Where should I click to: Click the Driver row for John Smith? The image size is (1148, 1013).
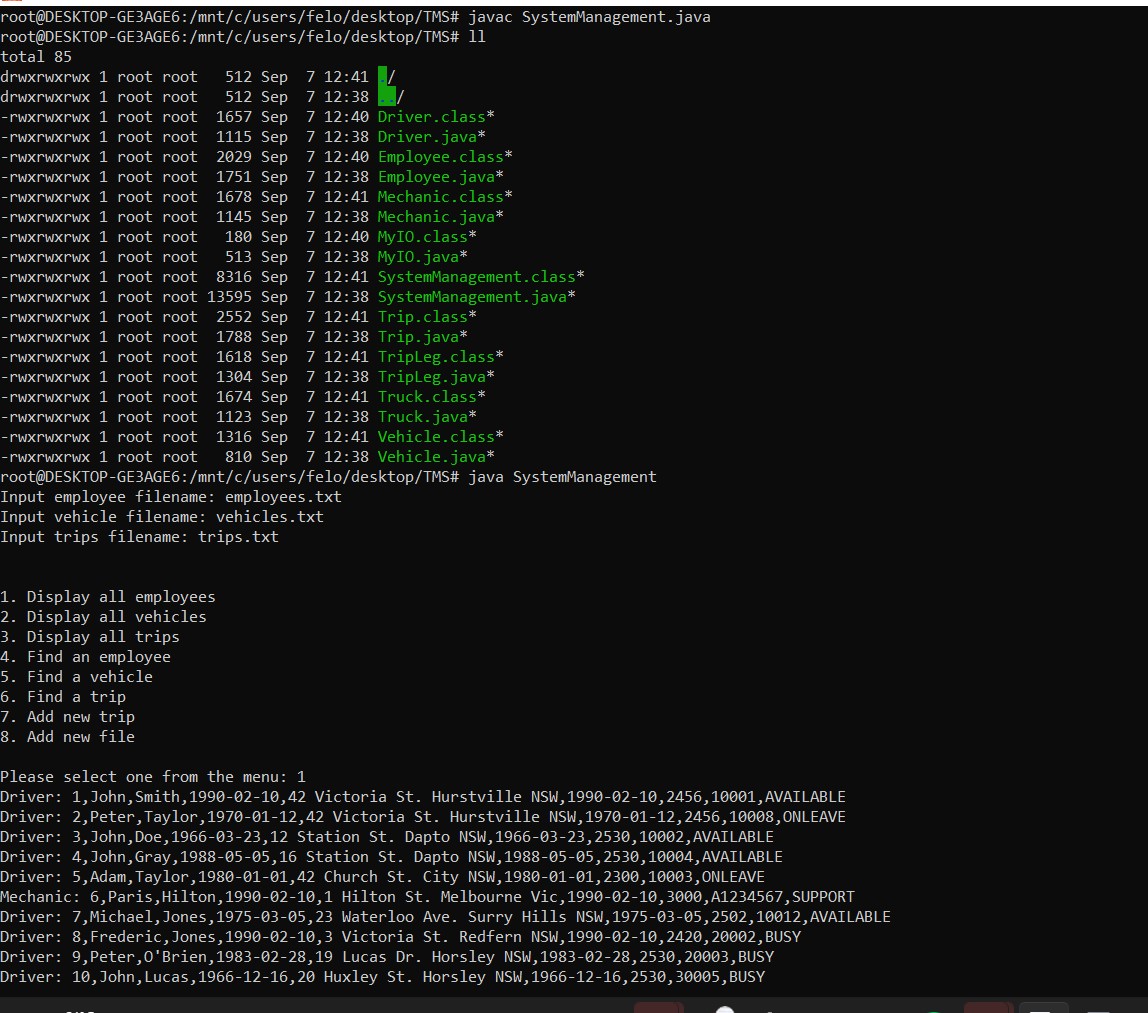pos(423,797)
